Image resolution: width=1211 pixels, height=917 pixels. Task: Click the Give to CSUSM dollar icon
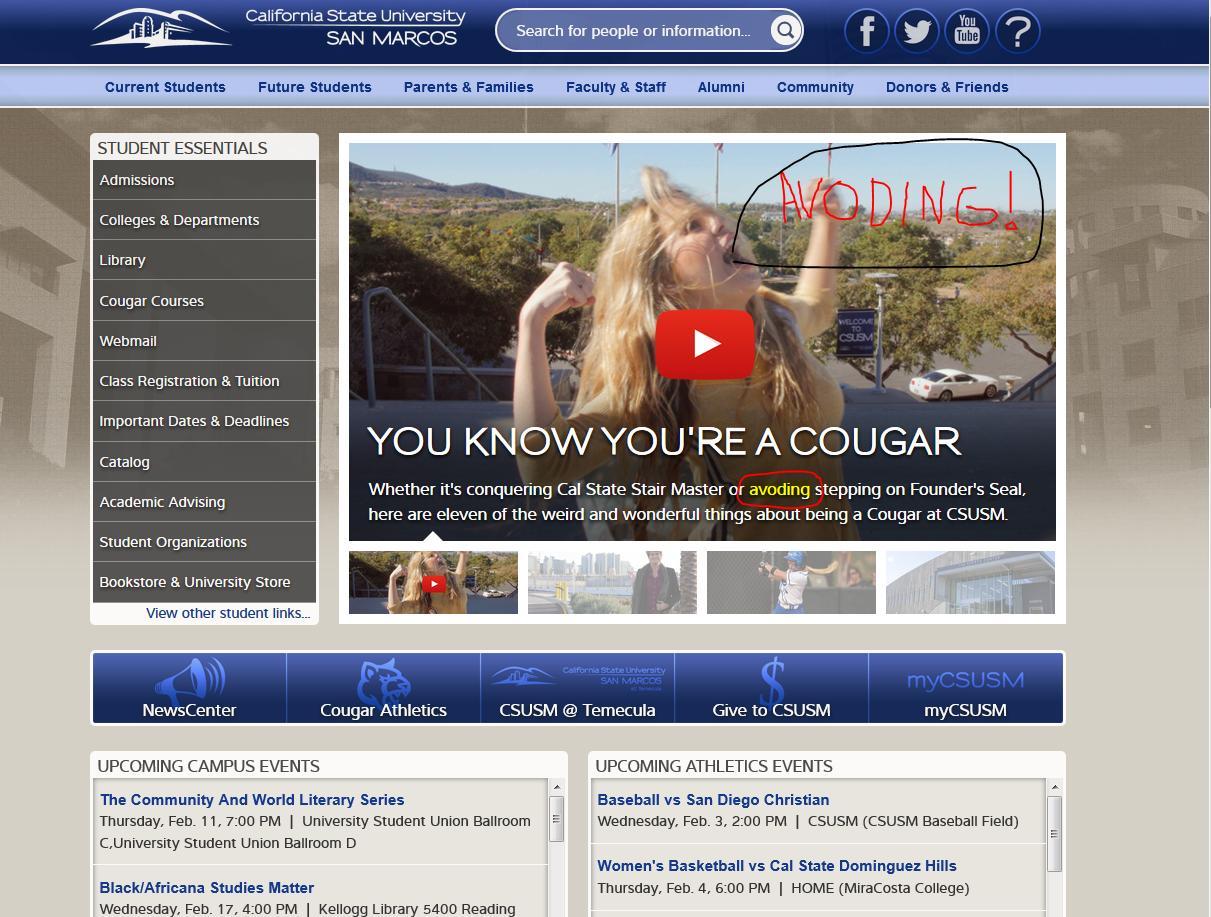[770, 679]
